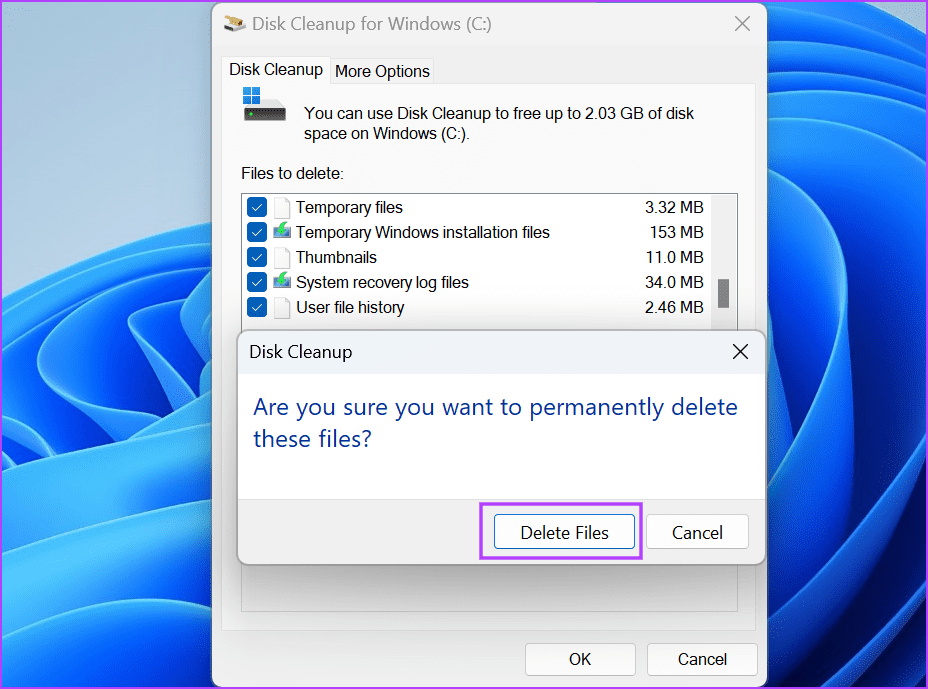Screen dimensions: 928x689
Task: Click the Thumbnails page icon
Action: (282, 257)
